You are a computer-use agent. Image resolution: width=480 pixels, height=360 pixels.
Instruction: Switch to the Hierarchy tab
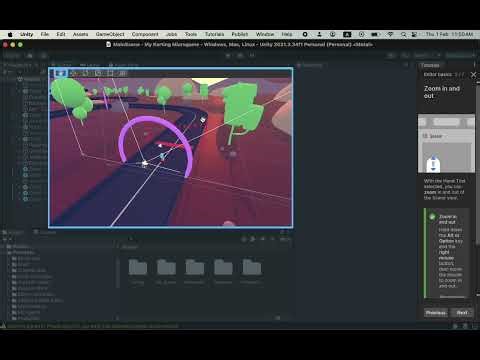(19, 65)
